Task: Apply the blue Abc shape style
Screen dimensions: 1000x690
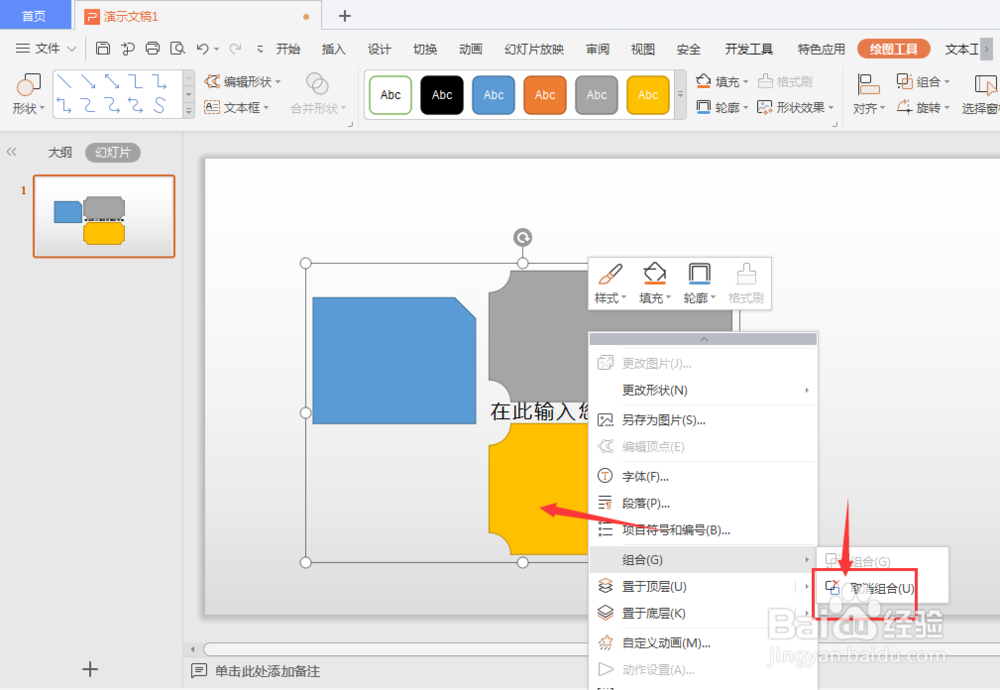Action: (x=494, y=95)
